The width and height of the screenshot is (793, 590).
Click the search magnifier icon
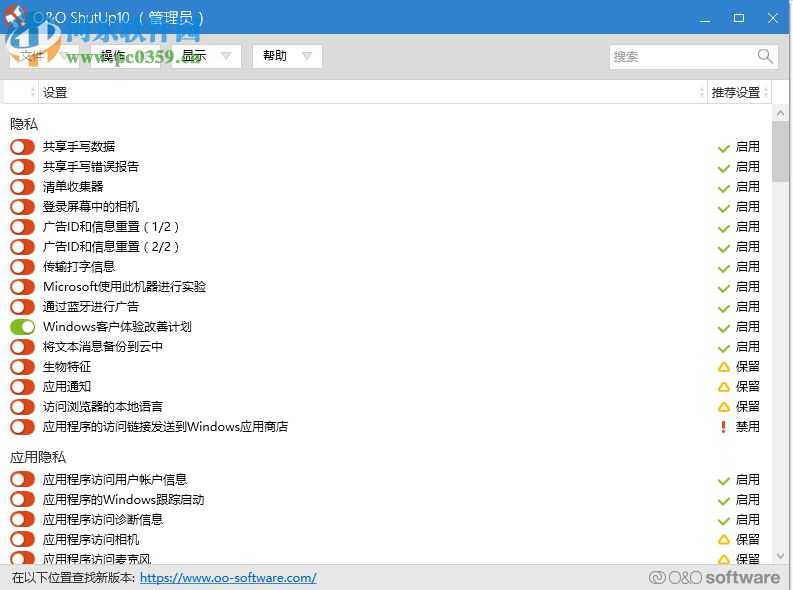[765, 56]
